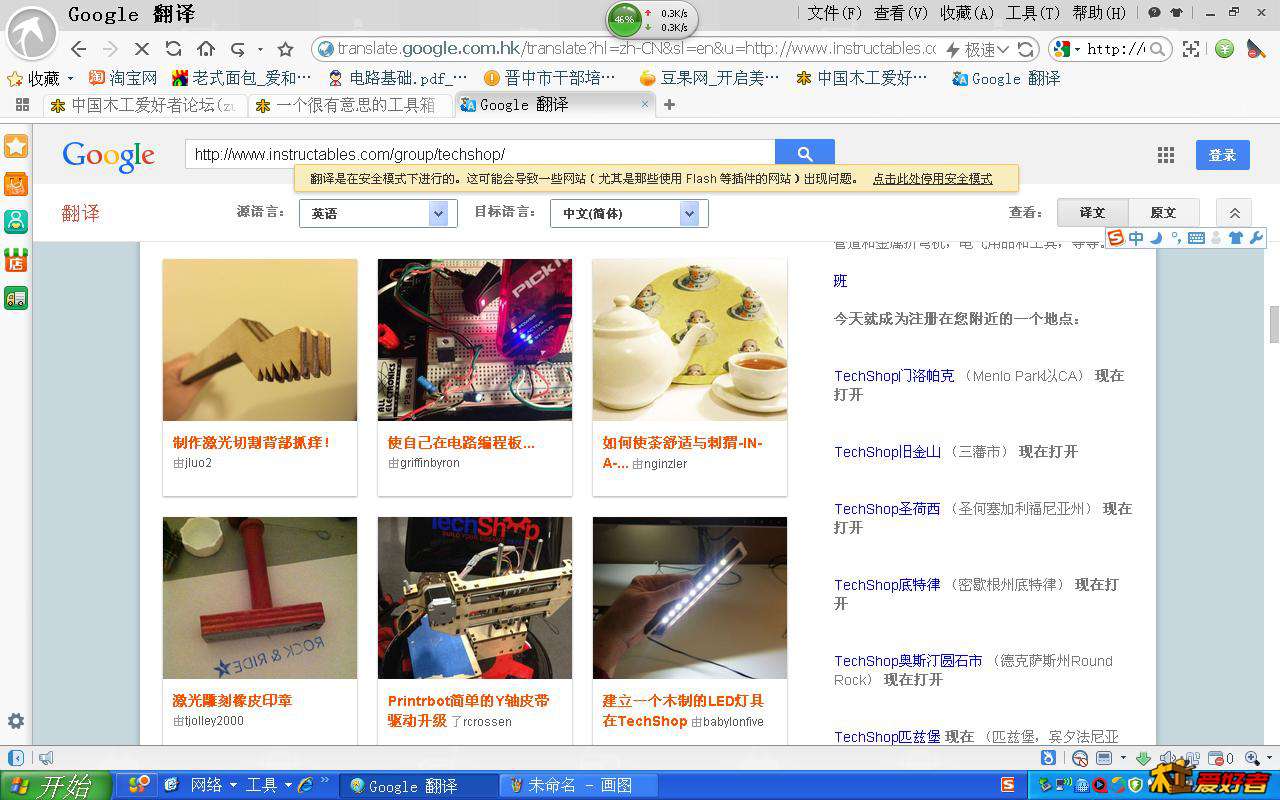Click the teapot cozy project thumbnail
Screen dimensions: 1280x800
[x=689, y=340]
